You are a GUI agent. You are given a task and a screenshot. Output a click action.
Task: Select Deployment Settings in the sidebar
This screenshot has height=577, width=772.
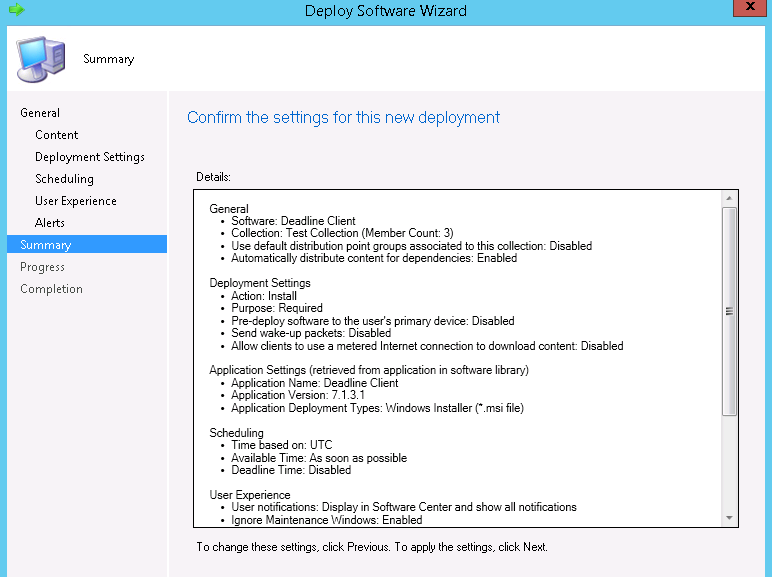90,157
